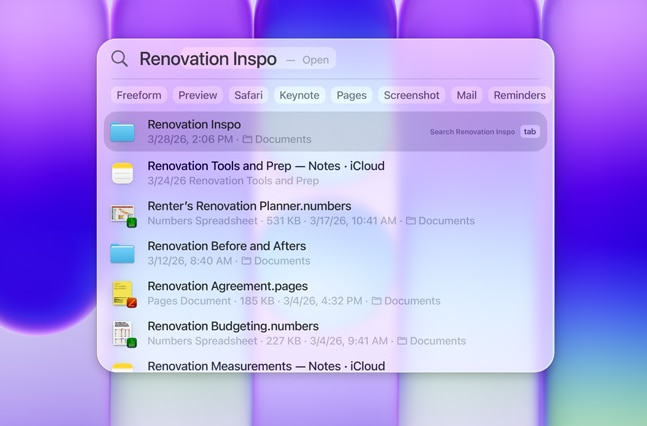The width and height of the screenshot is (647, 426).
Task: Click the Renovation Inspo search text field
Action: click(x=208, y=59)
